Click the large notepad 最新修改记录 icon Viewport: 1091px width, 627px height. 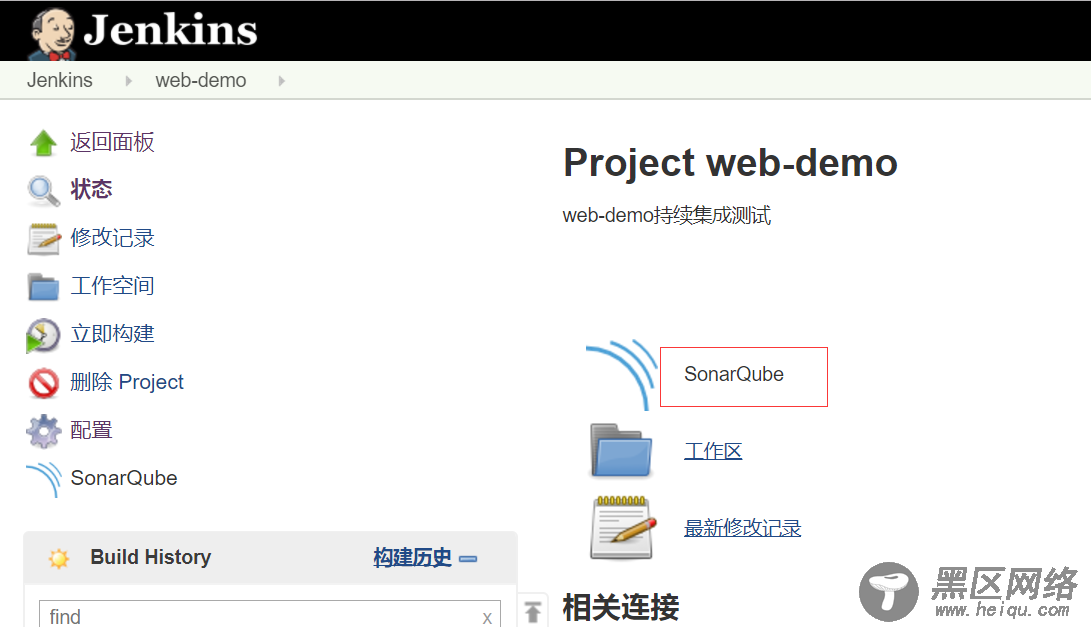coord(623,528)
